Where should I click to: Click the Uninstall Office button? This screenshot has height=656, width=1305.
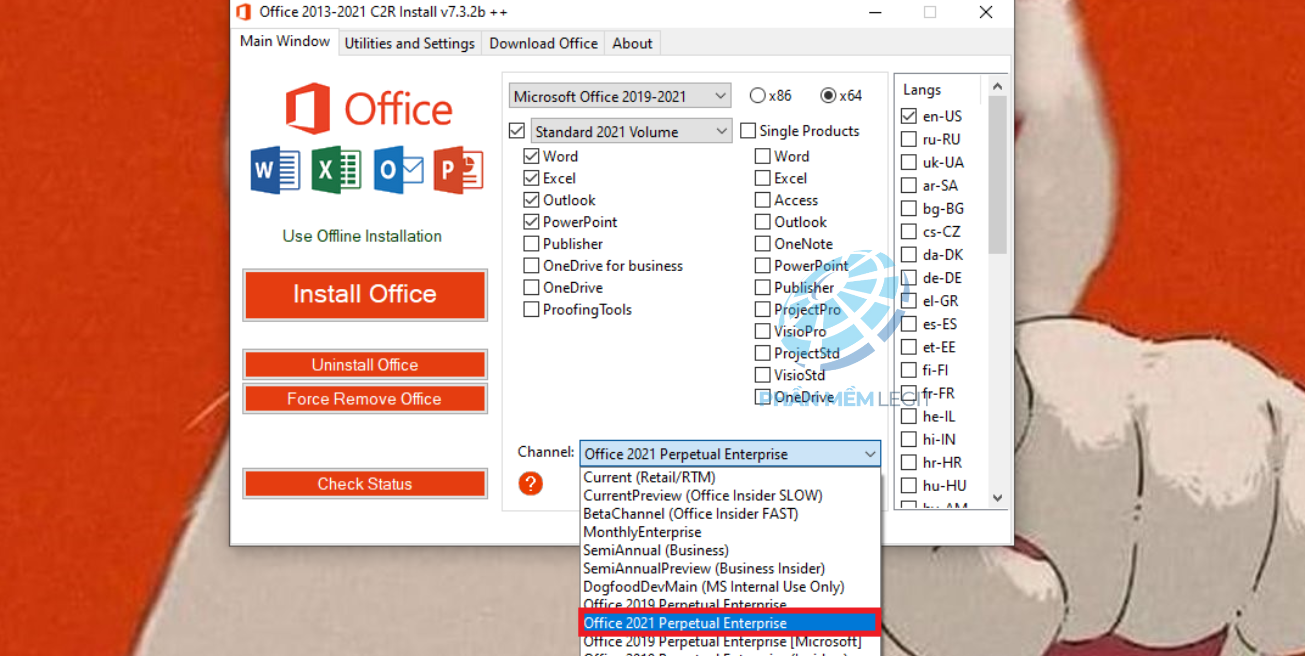[365, 365]
